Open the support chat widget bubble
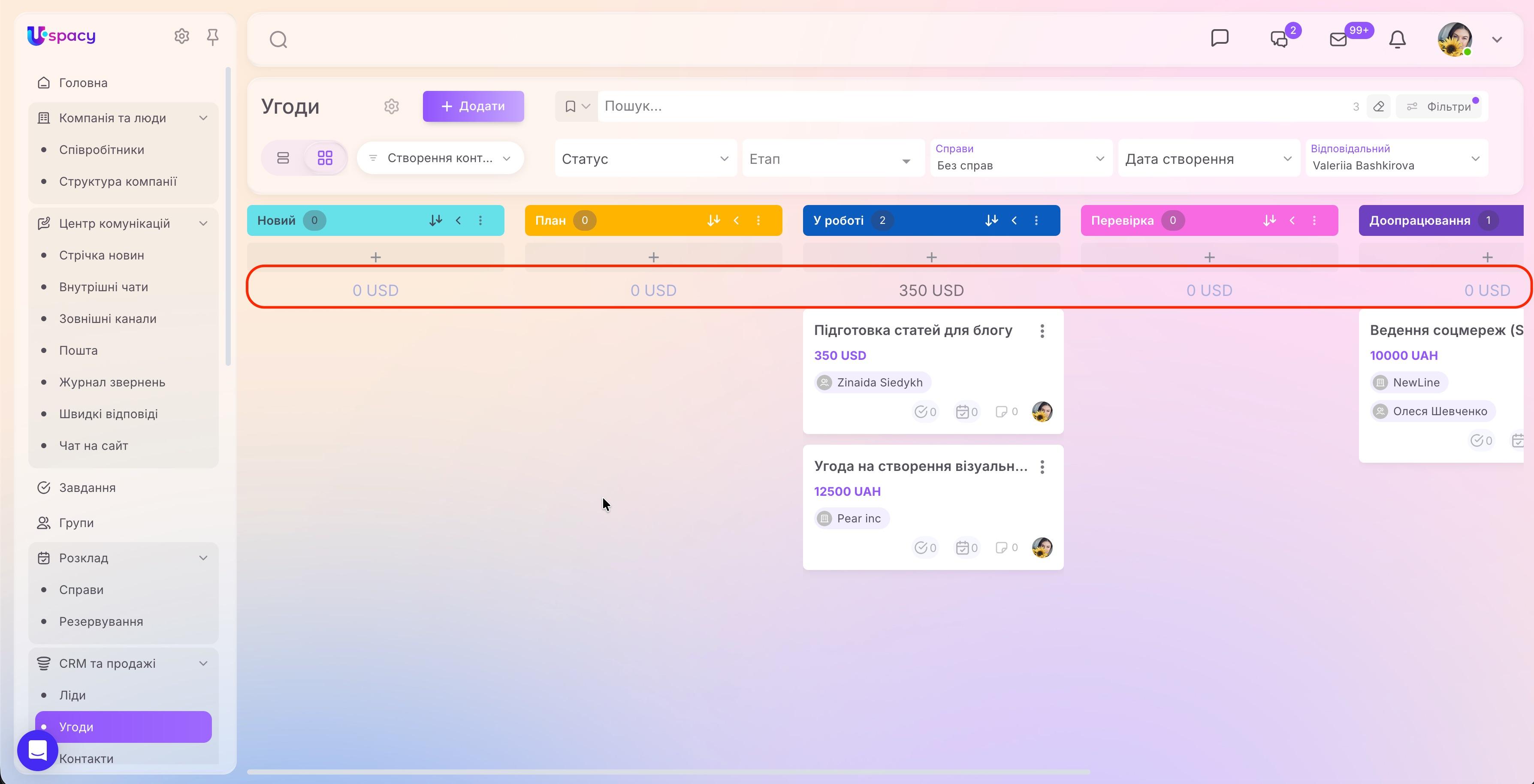 point(37,751)
